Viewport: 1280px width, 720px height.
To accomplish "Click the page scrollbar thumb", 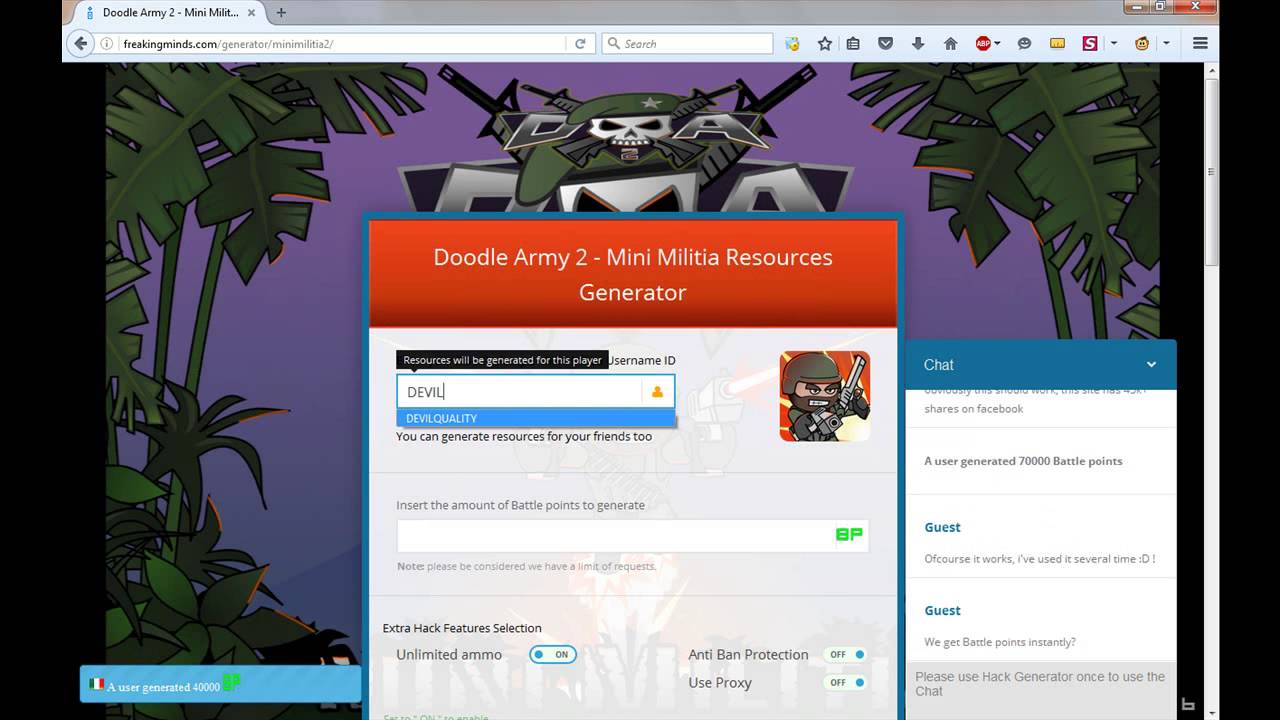I will pyautogui.click(x=1211, y=170).
